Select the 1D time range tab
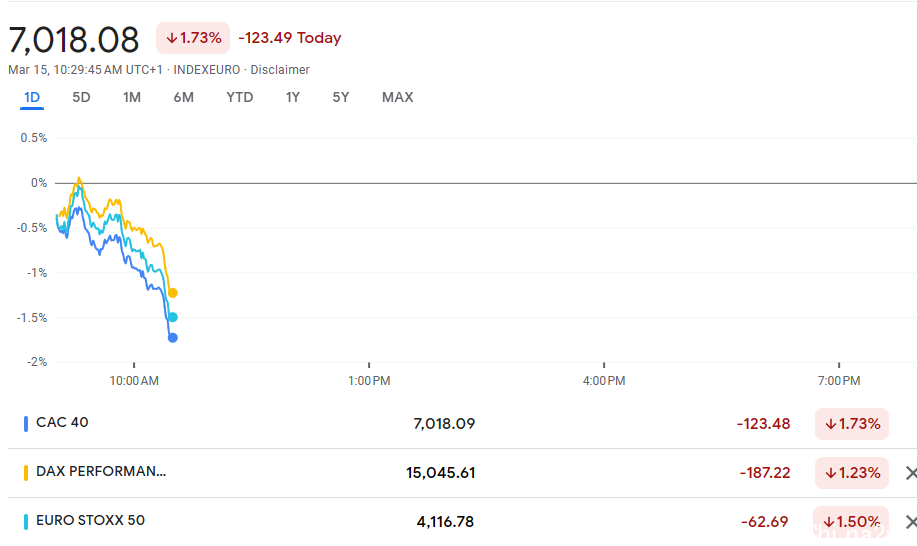Screen dimensions: 917x546 point(32,97)
